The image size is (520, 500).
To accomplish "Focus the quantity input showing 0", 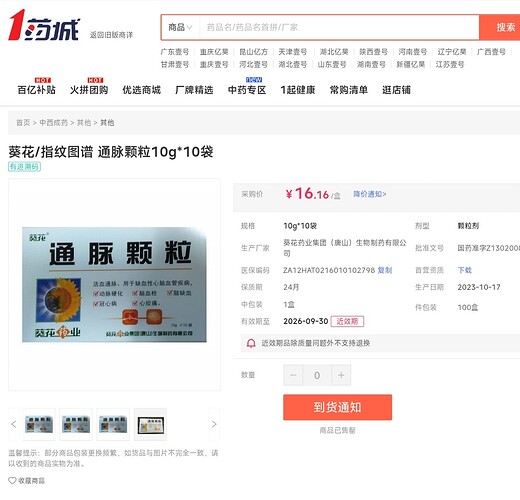I will point(317,375).
